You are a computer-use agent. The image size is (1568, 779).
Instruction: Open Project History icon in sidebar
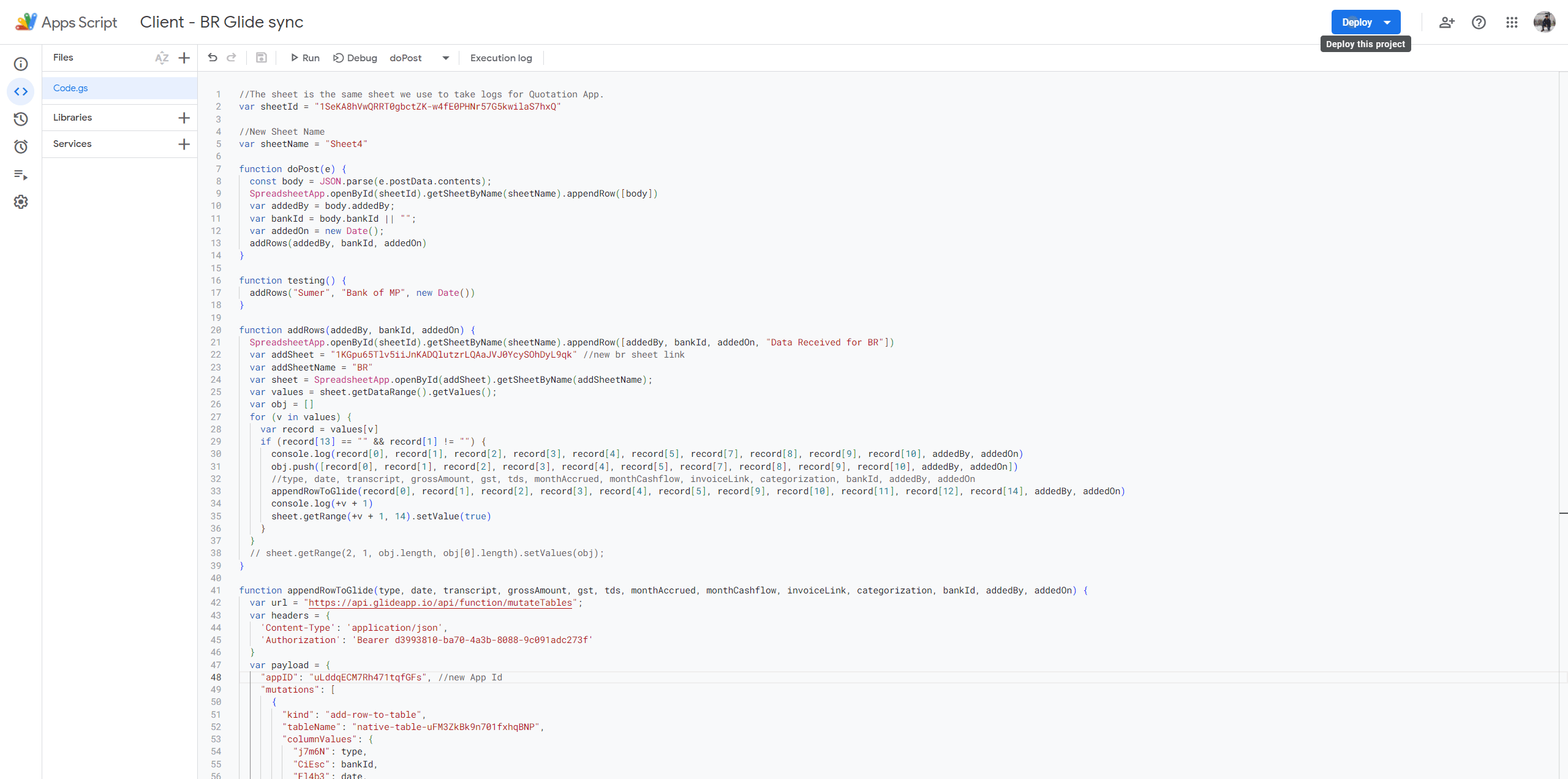pyautogui.click(x=21, y=119)
